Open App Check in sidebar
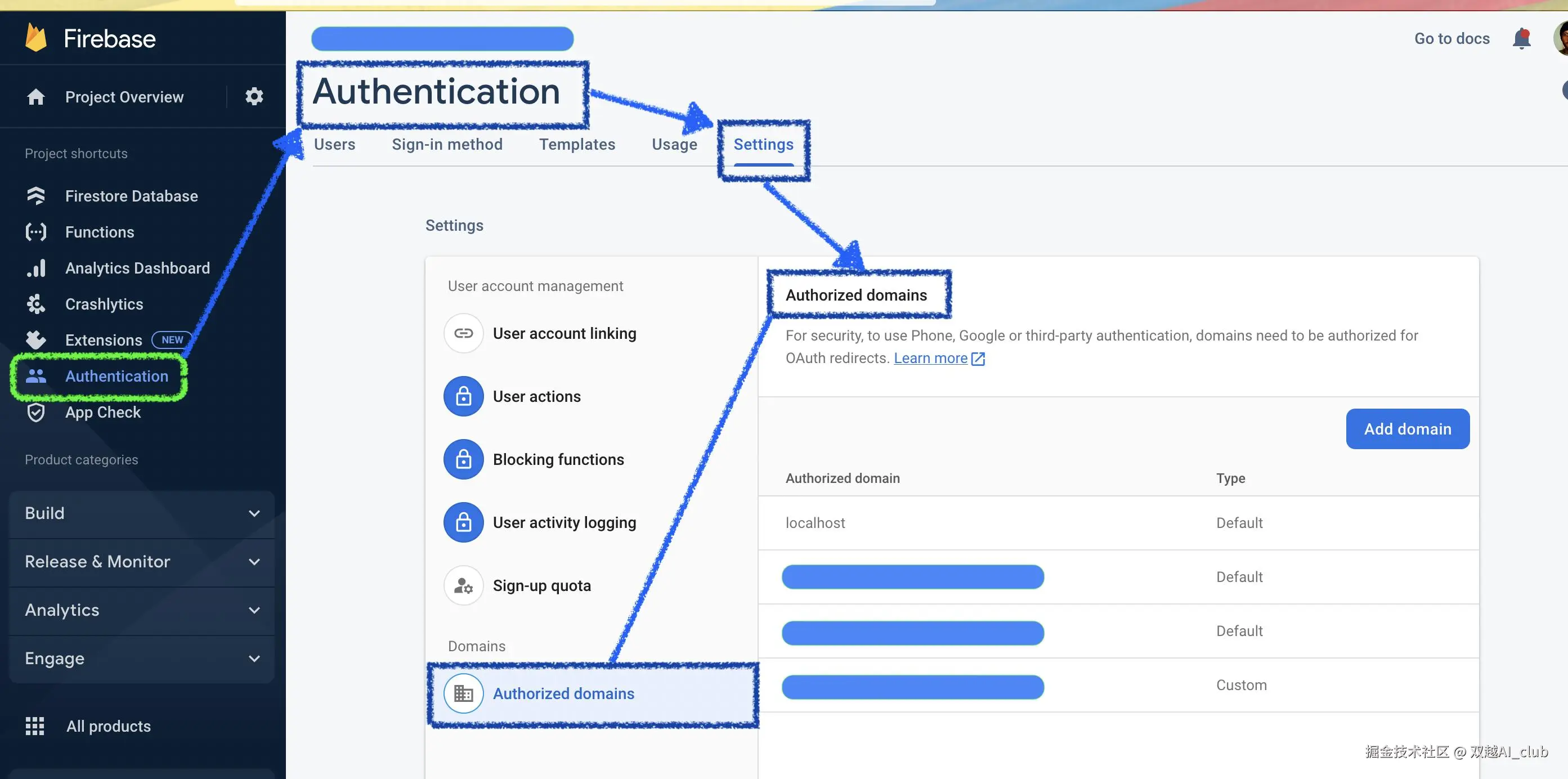This screenshot has width=1568, height=779. tap(103, 412)
